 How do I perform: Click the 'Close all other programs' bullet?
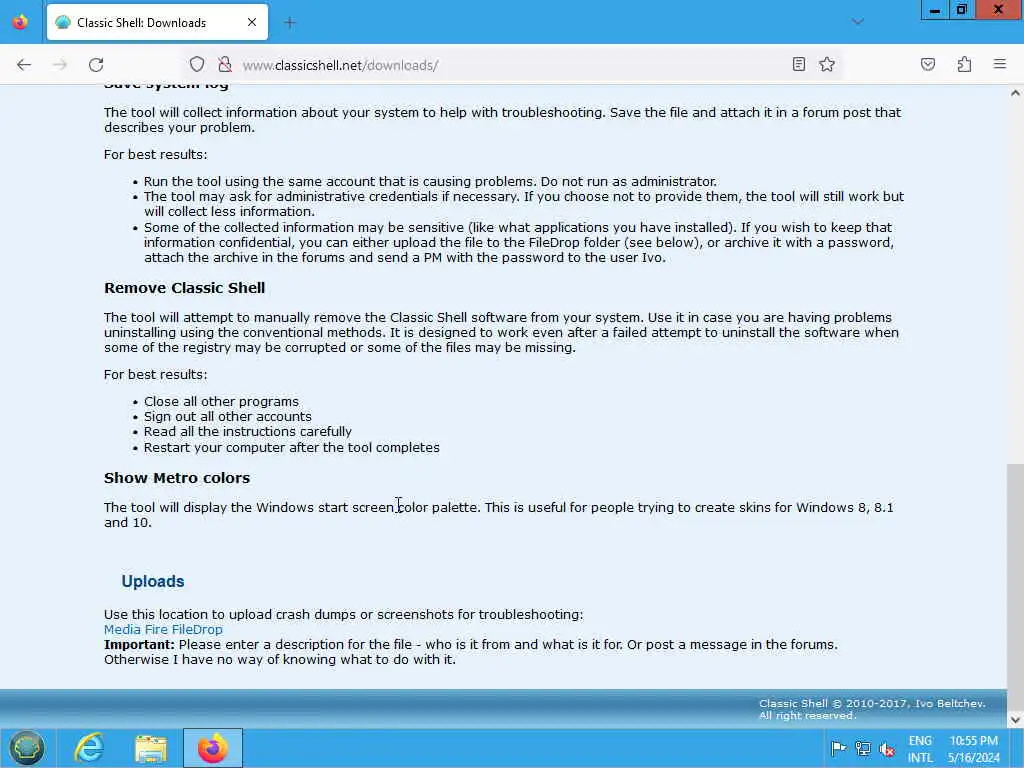[221, 402]
